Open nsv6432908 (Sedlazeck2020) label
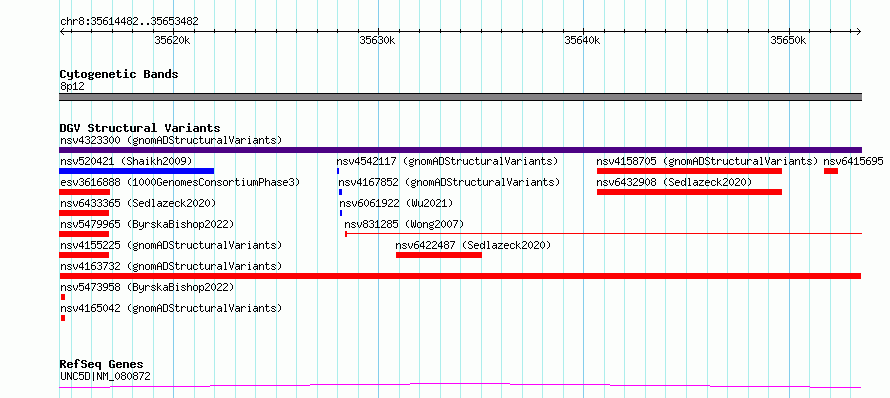 (674, 182)
